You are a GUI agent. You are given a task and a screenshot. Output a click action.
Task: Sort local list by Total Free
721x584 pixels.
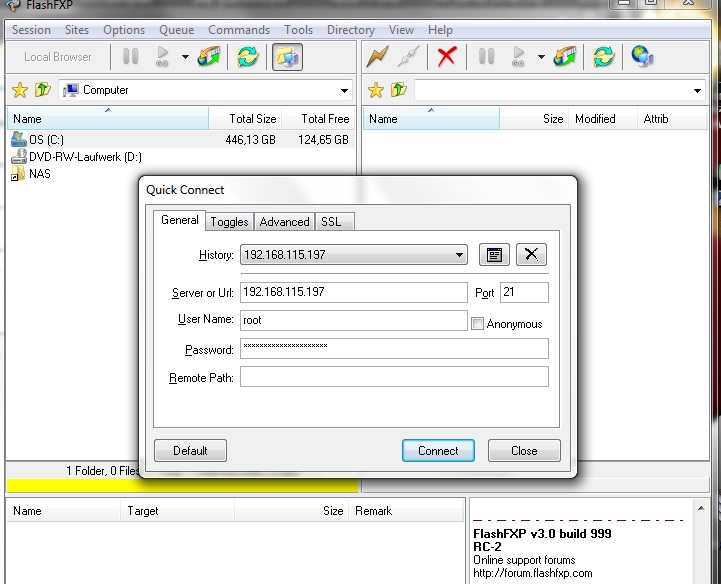click(x=319, y=119)
